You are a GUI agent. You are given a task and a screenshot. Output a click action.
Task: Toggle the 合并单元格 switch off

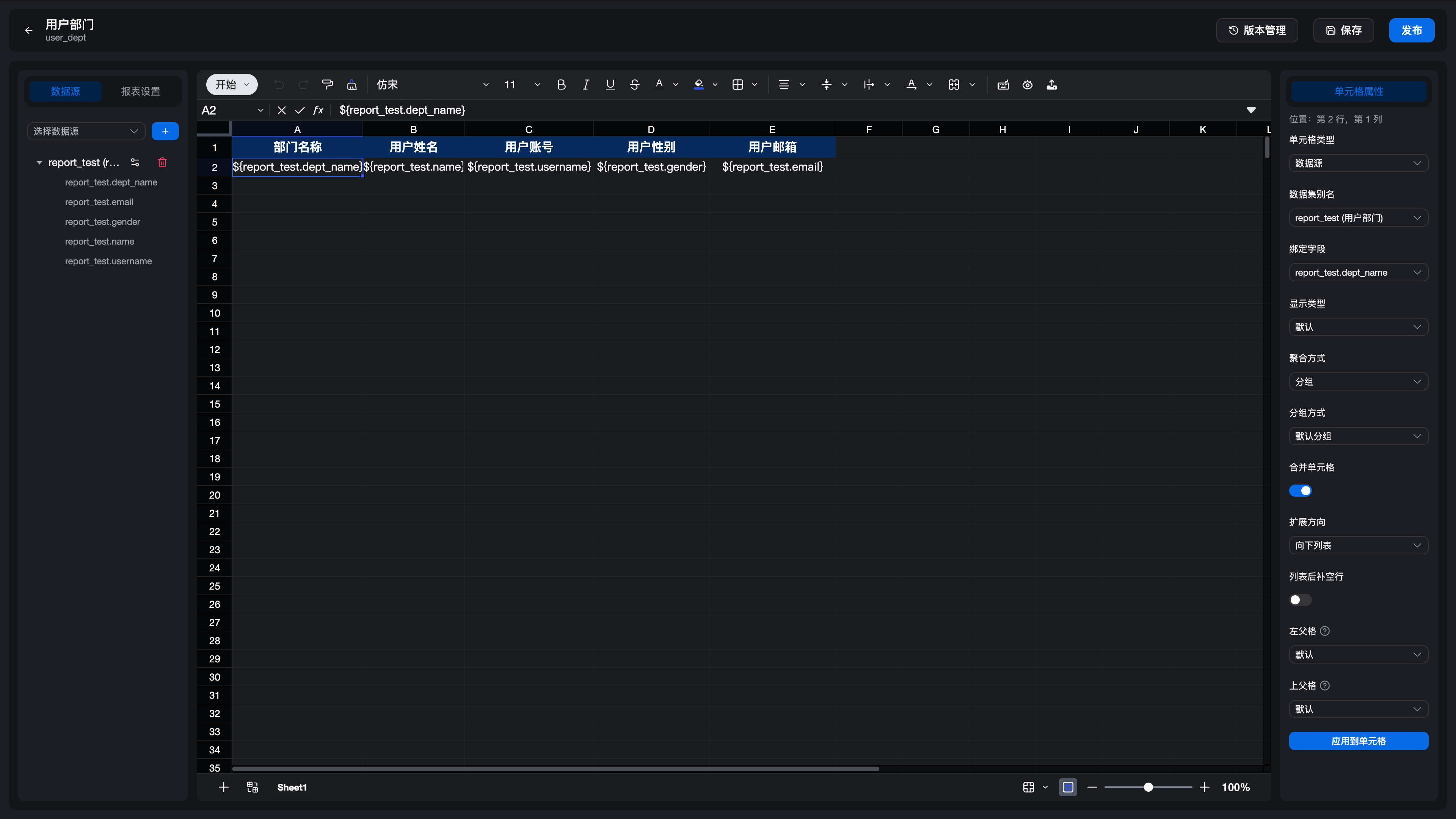click(x=1300, y=491)
